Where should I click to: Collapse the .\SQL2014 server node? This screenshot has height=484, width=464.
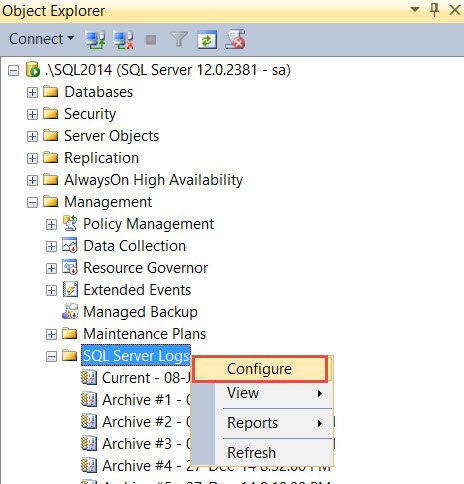click(x=13, y=70)
